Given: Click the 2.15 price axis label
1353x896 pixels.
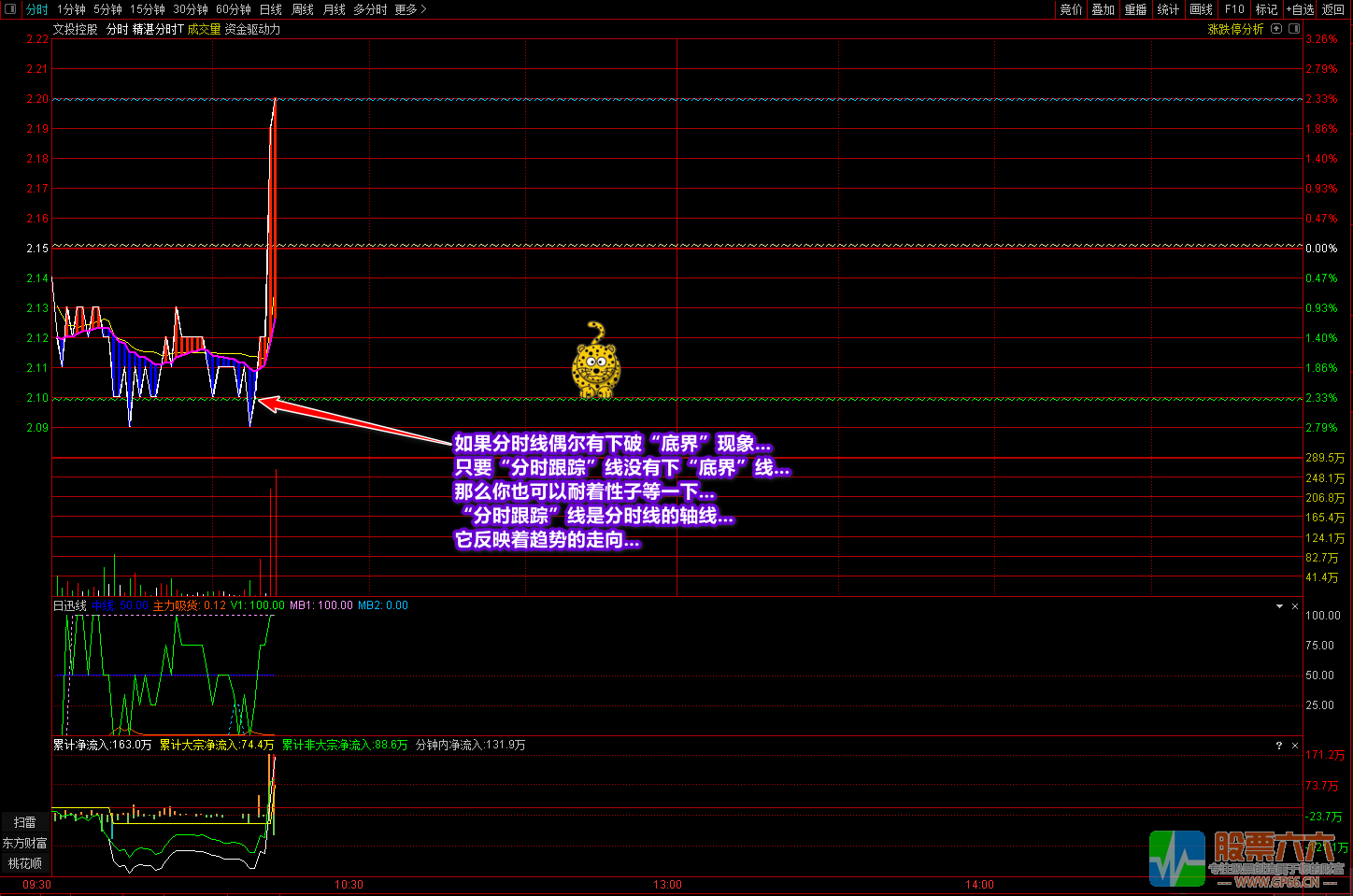Looking at the screenshot, I should tap(37, 249).
